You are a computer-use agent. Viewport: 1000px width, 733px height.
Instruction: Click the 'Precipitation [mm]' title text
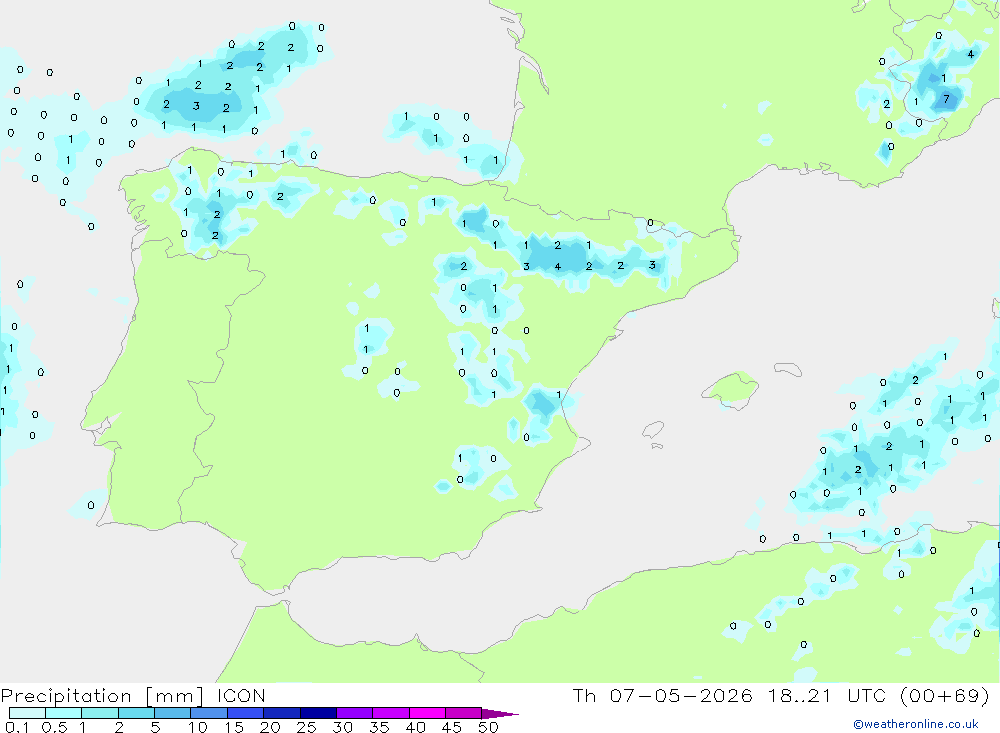coord(102,696)
